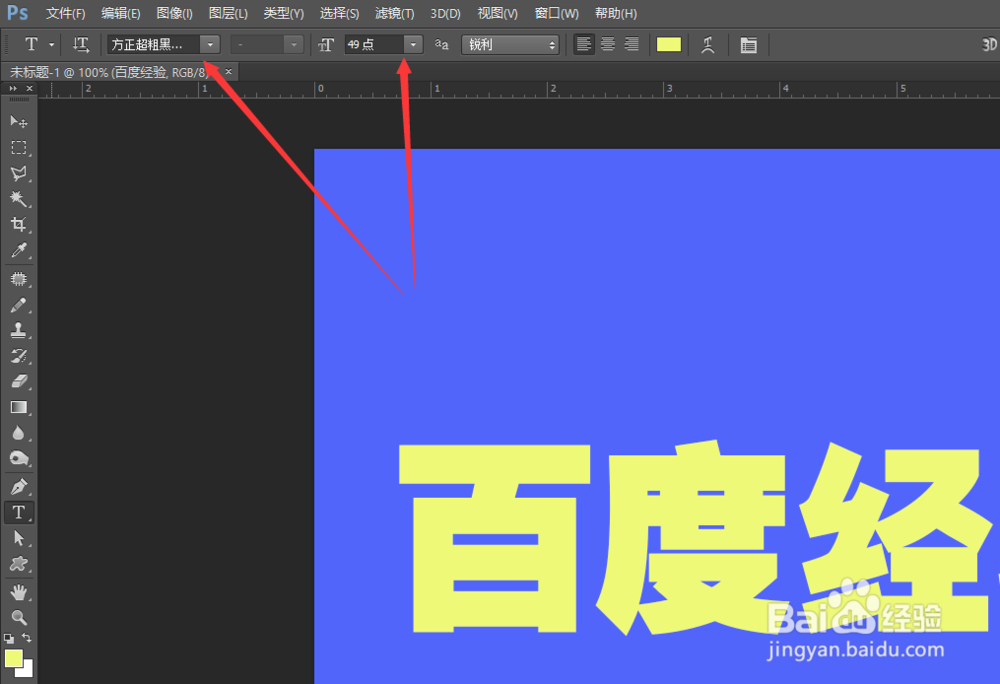Open the font size dropdown arrow
Screen dimensions: 1000x684
tap(413, 45)
